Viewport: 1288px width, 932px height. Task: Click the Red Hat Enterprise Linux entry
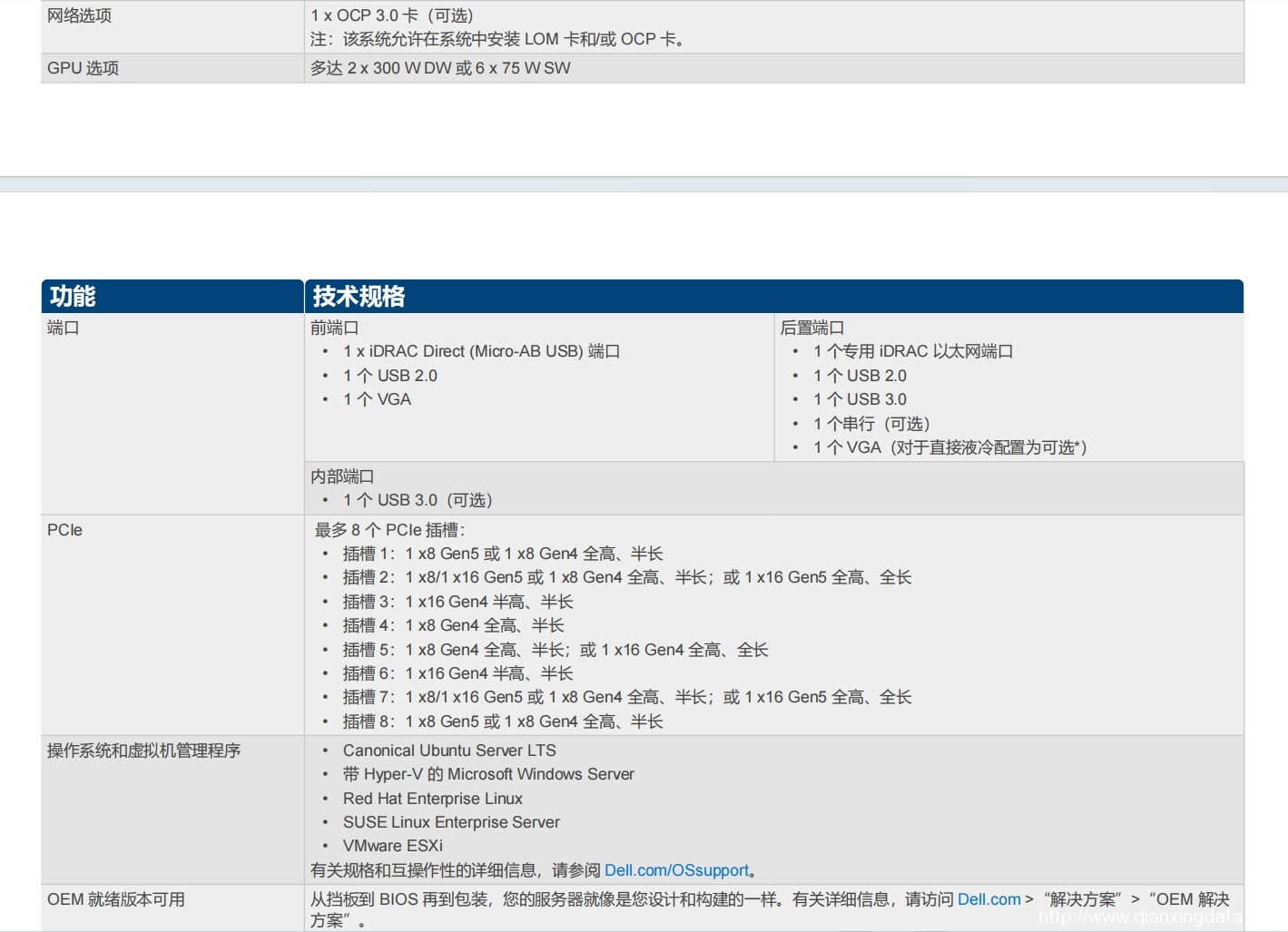click(432, 799)
